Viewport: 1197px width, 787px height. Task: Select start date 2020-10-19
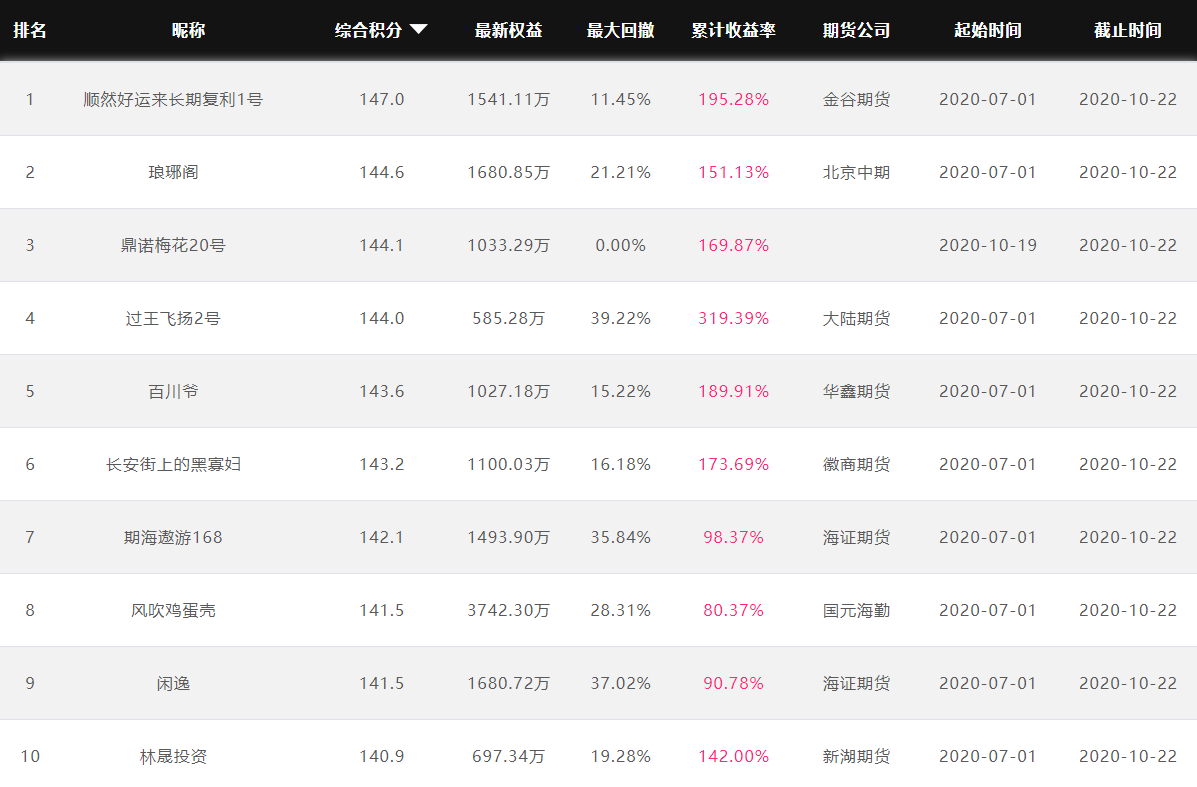(x=988, y=245)
